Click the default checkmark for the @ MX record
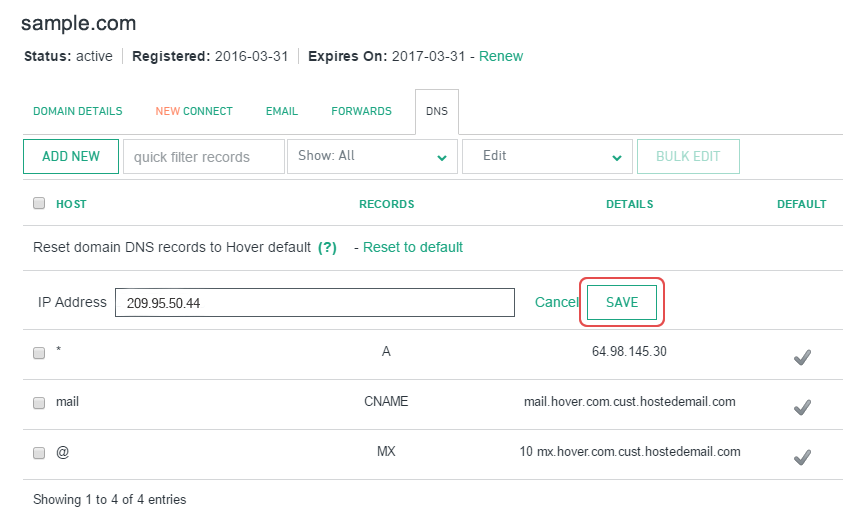Viewport: 866px width, 528px height. coord(801,457)
